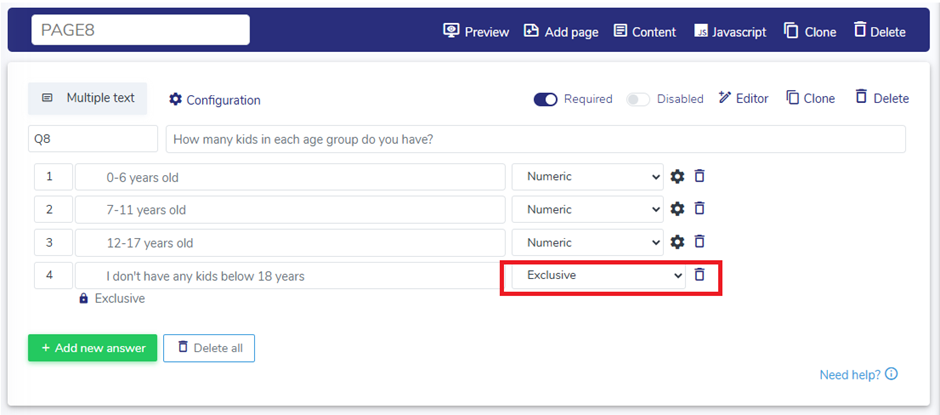Open the question Editor
This screenshot has width=940, height=415.
point(743,99)
